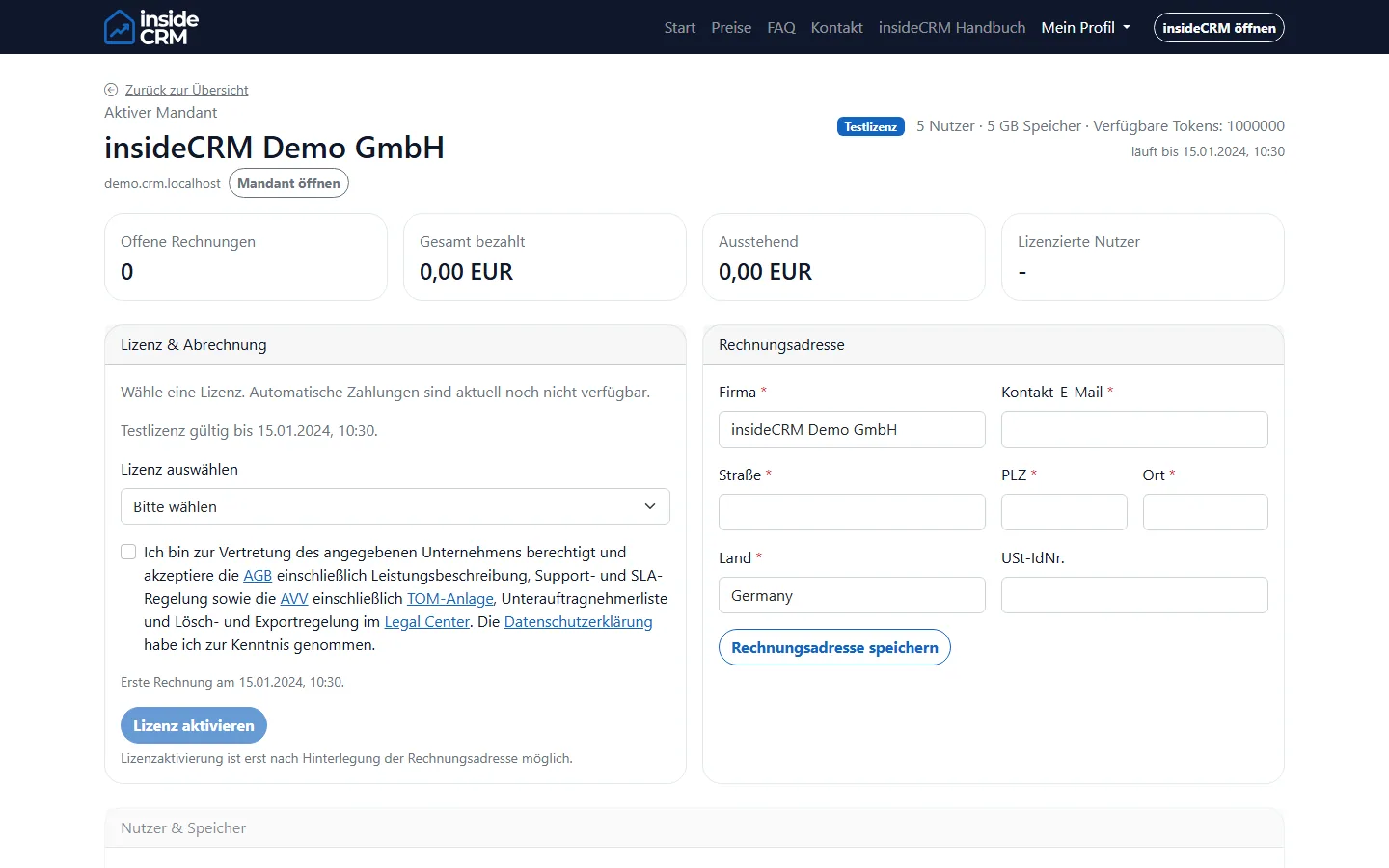Click the Kontakt-E-Mail input field
This screenshot has height=868, width=1389.
click(1134, 429)
